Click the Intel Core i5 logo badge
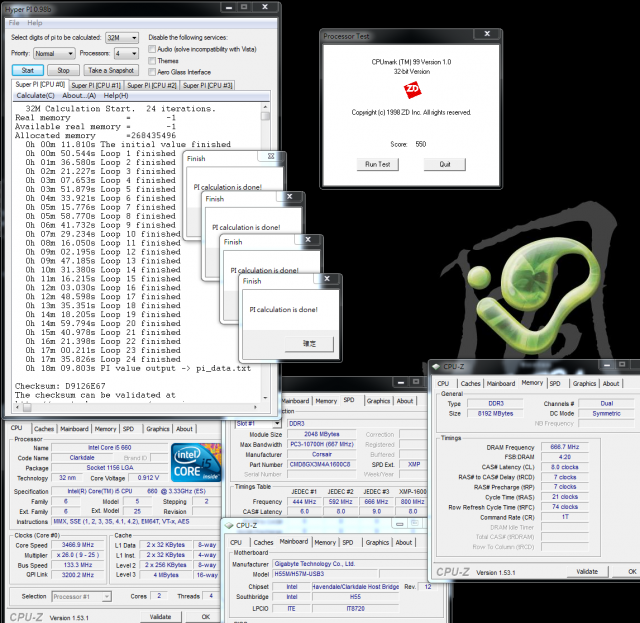 196,462
